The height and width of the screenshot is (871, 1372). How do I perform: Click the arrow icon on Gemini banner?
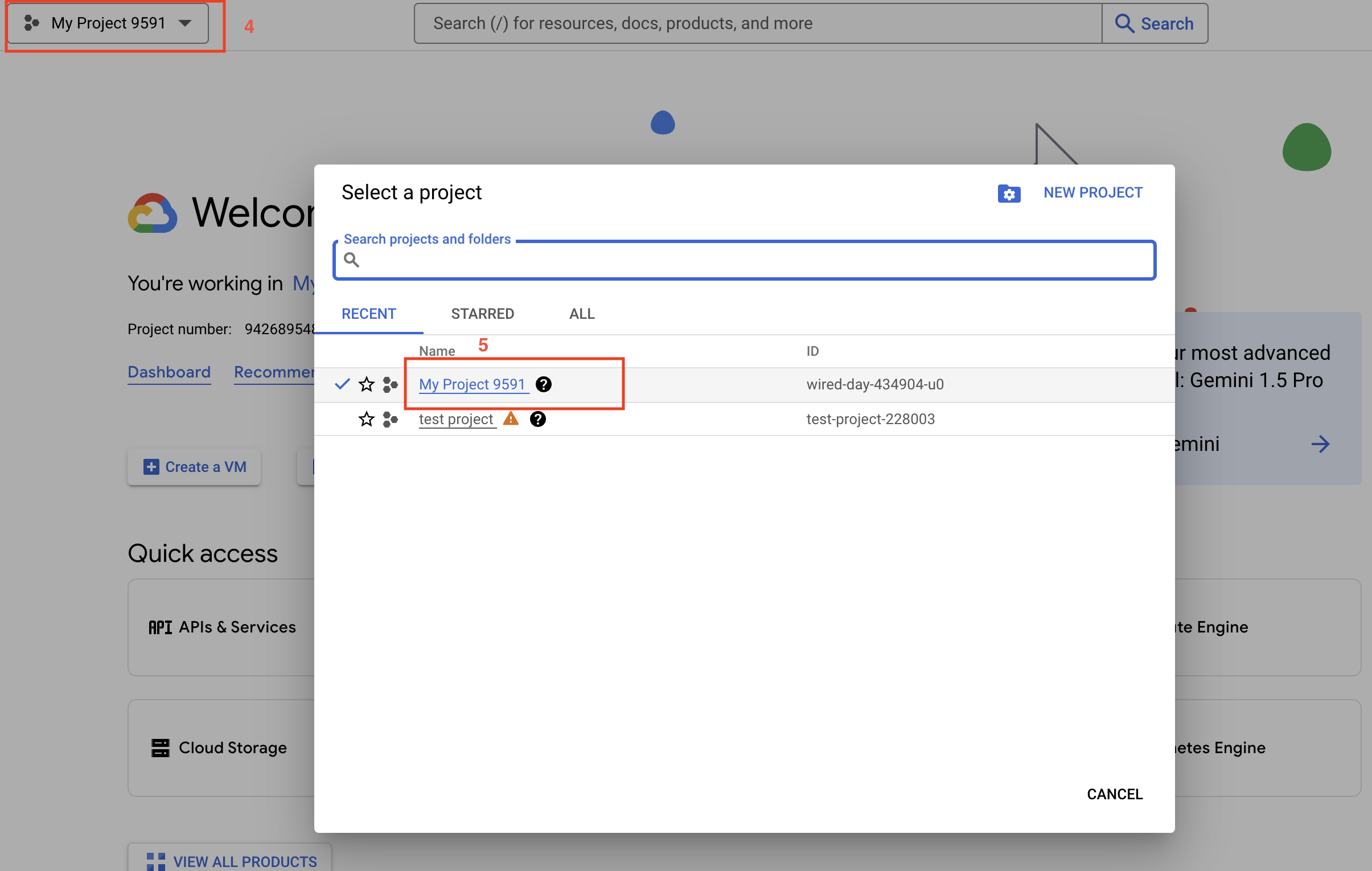click(x=1320, y=444)
